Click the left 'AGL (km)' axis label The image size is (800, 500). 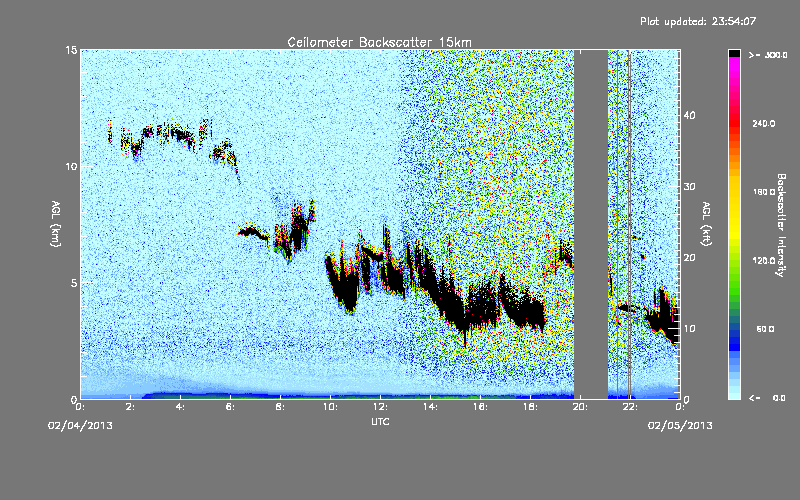click(x=56, y=223)
